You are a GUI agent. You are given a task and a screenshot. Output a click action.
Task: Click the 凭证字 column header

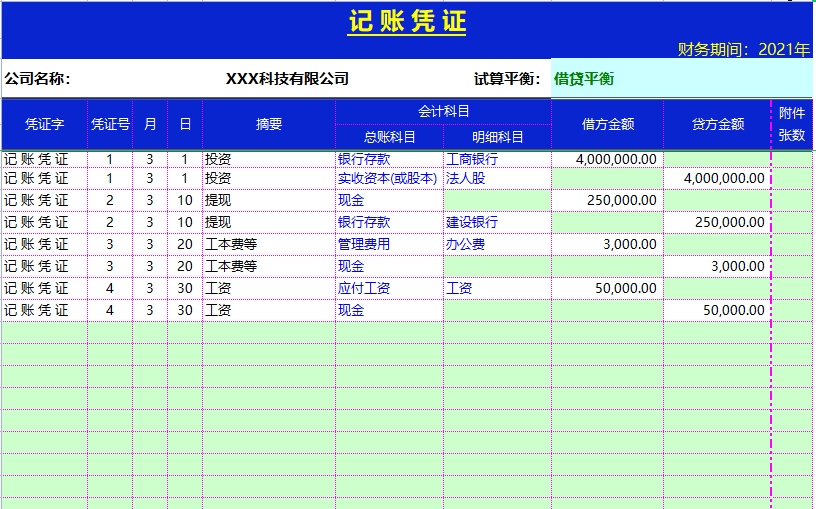tap(45, 124)
